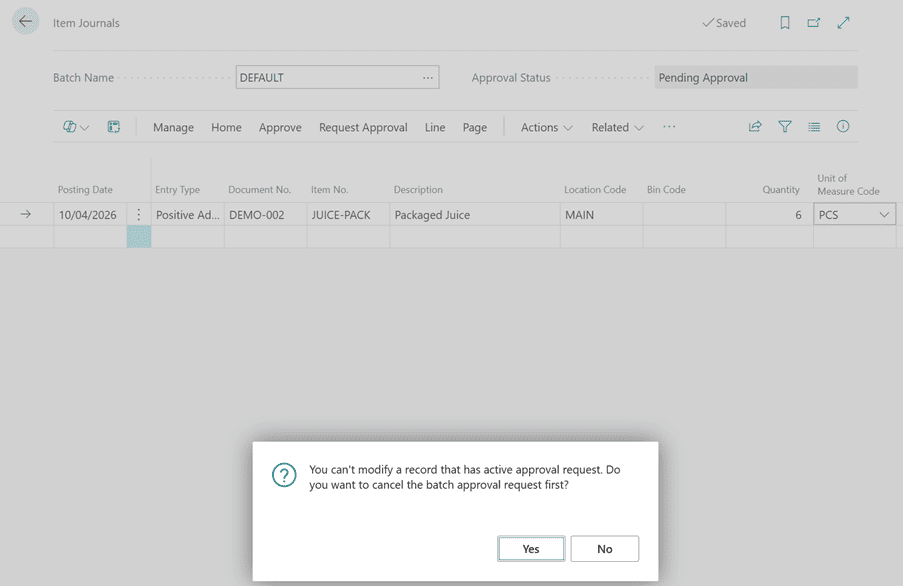Show more options ellipsis in toolbar
Viewport: 903px width, 586px height.
[669, 127]
